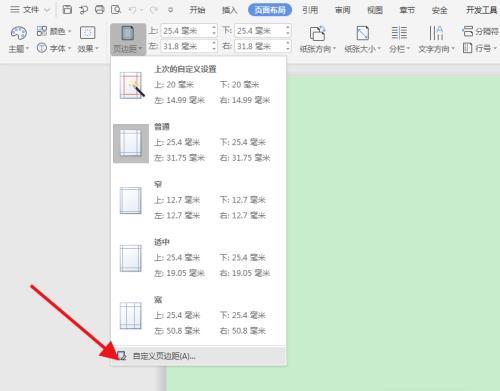
Task: Click the 页边距 margins button
Action: pyautogui.click(x=128, y=39)
